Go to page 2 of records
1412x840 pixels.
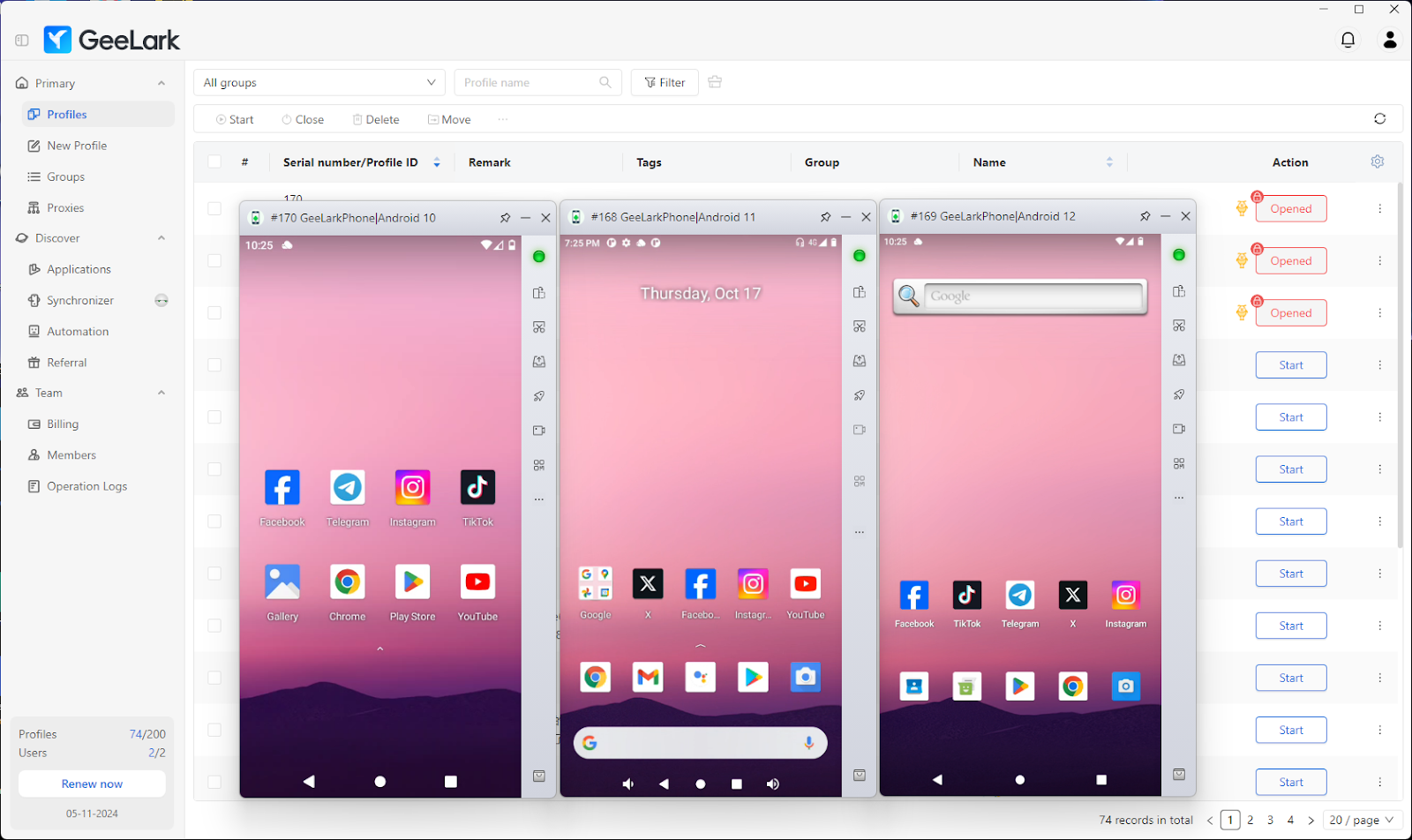pos(1250,820)
